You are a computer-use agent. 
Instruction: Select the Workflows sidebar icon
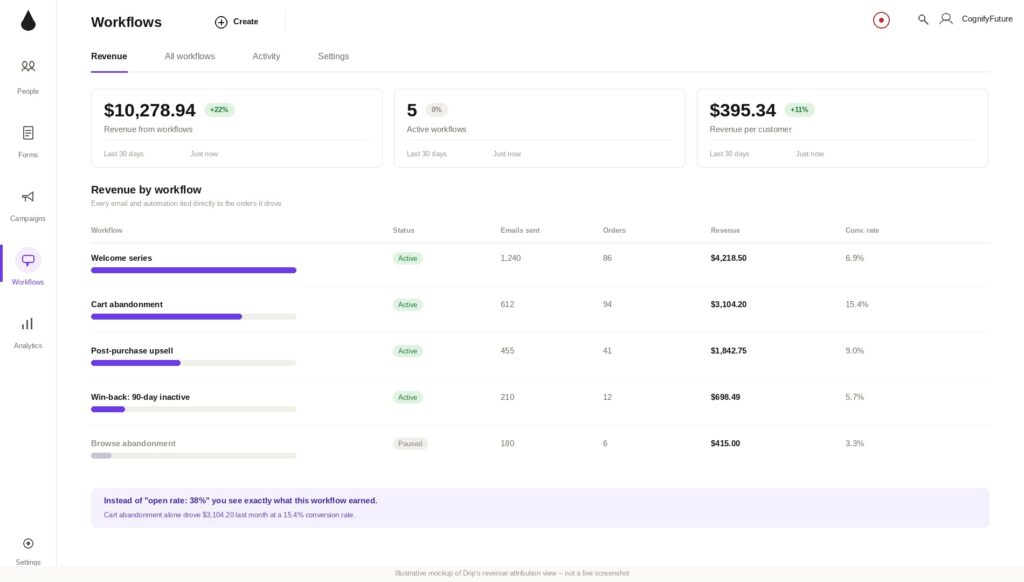[28, 260]
